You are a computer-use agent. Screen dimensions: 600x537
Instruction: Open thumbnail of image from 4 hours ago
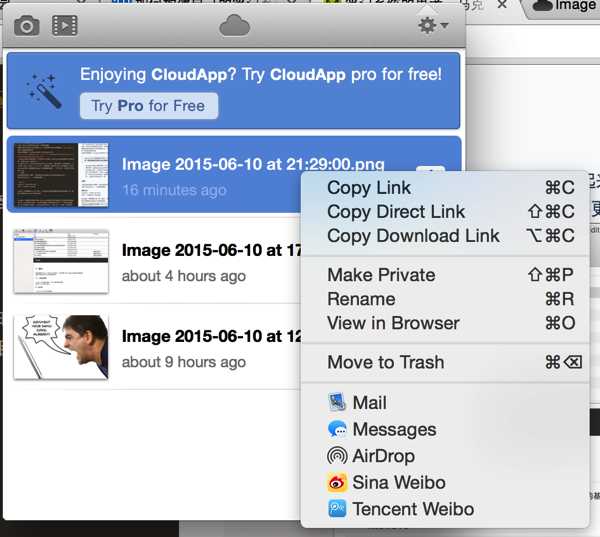tap(61, 261)
